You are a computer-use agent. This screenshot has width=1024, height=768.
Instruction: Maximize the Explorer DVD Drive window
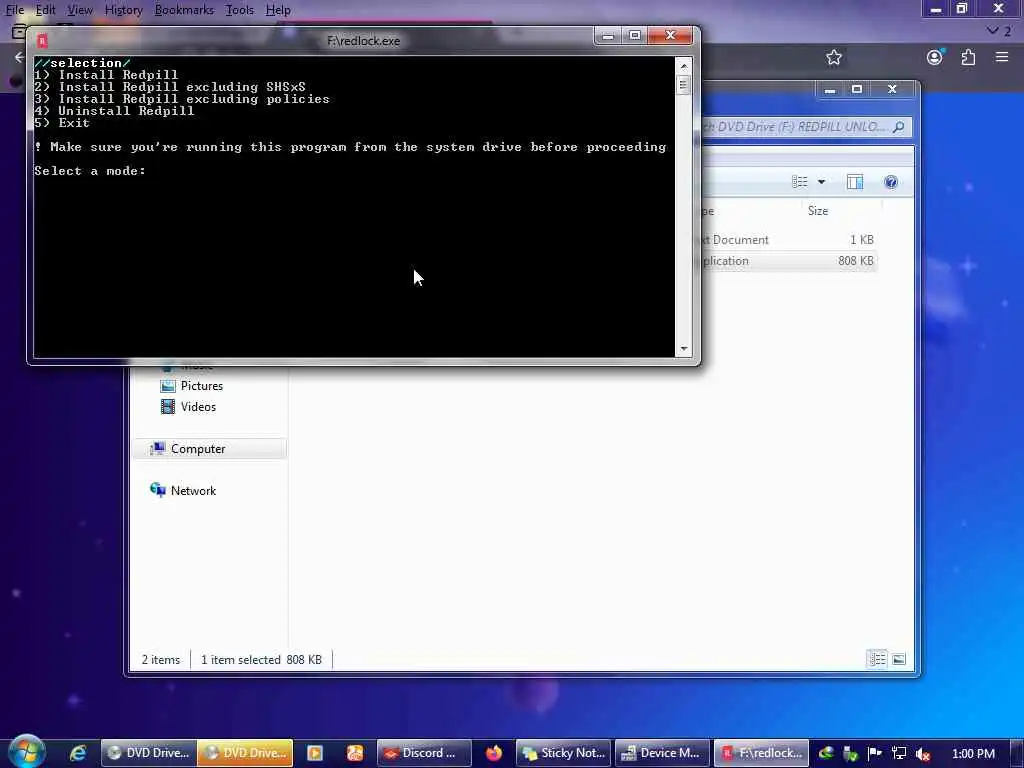click(x=857, y=89)
